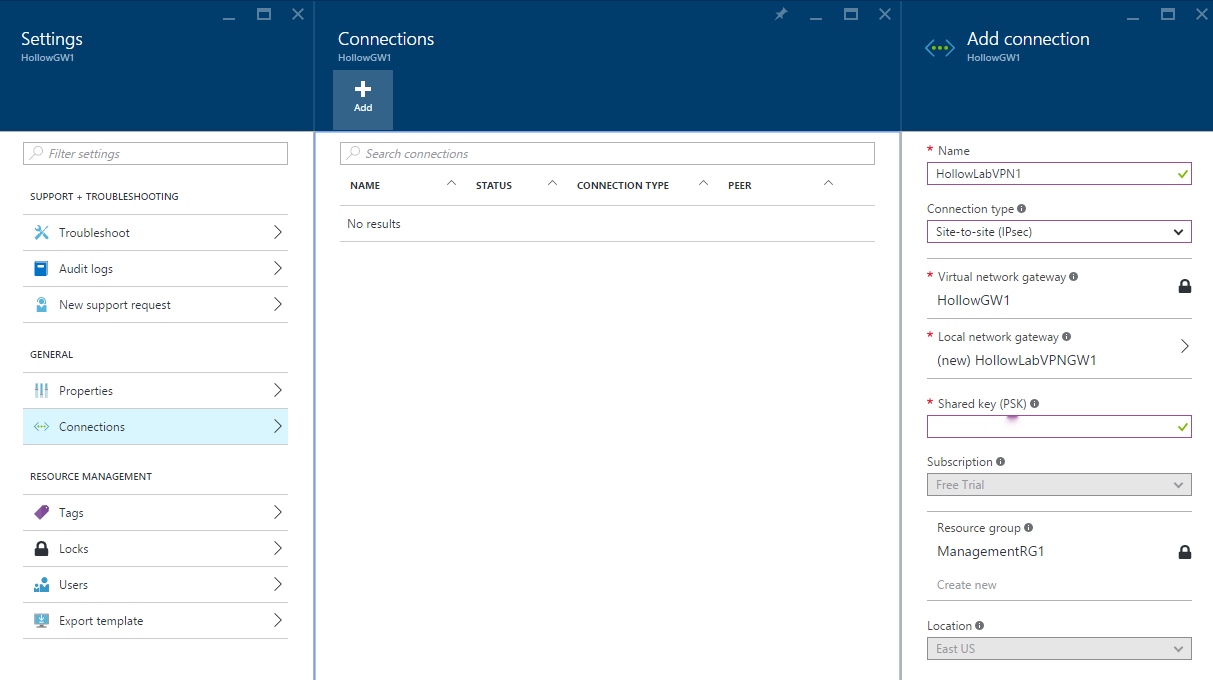This screenshot has width=1213, height=680.
Task: Click info icon next to Subscription
Action: pyautogui.click(x=1000, y=462)
